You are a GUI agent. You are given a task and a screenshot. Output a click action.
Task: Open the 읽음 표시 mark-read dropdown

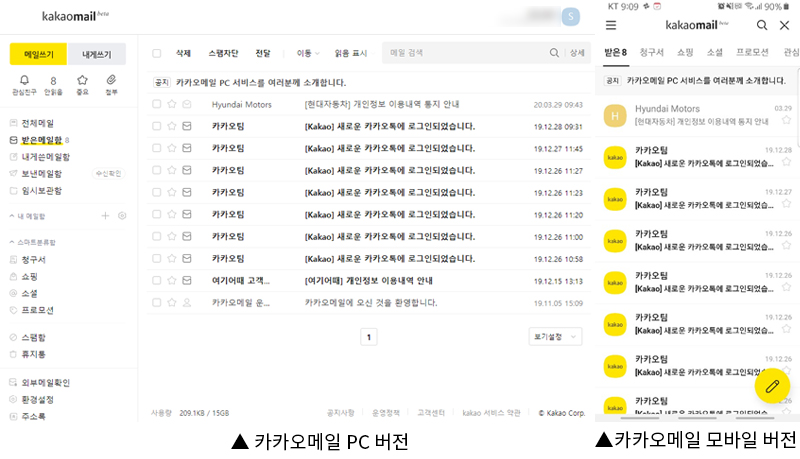pyautogui.click(x=354, y=53)
